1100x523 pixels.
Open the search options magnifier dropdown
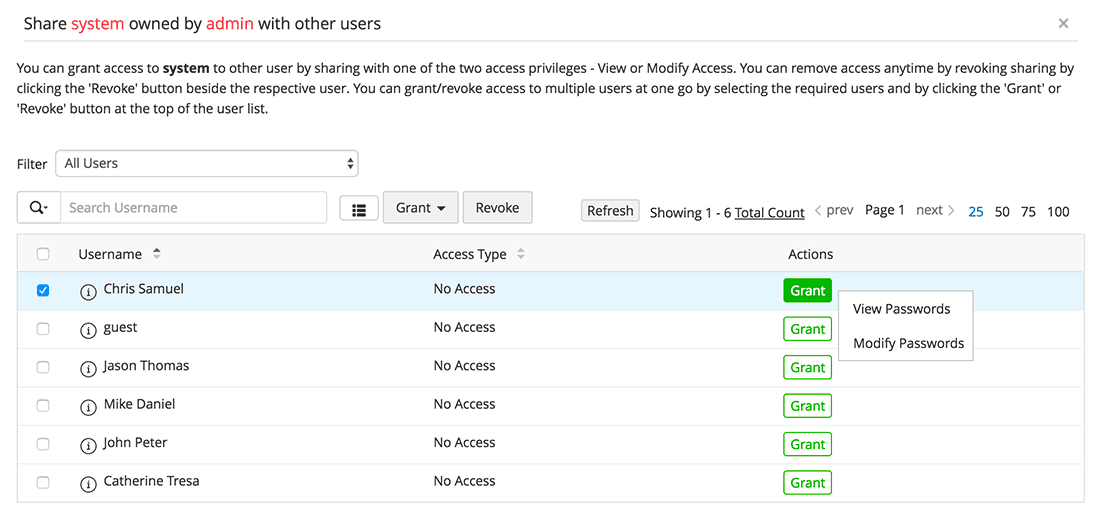point(39,208)
